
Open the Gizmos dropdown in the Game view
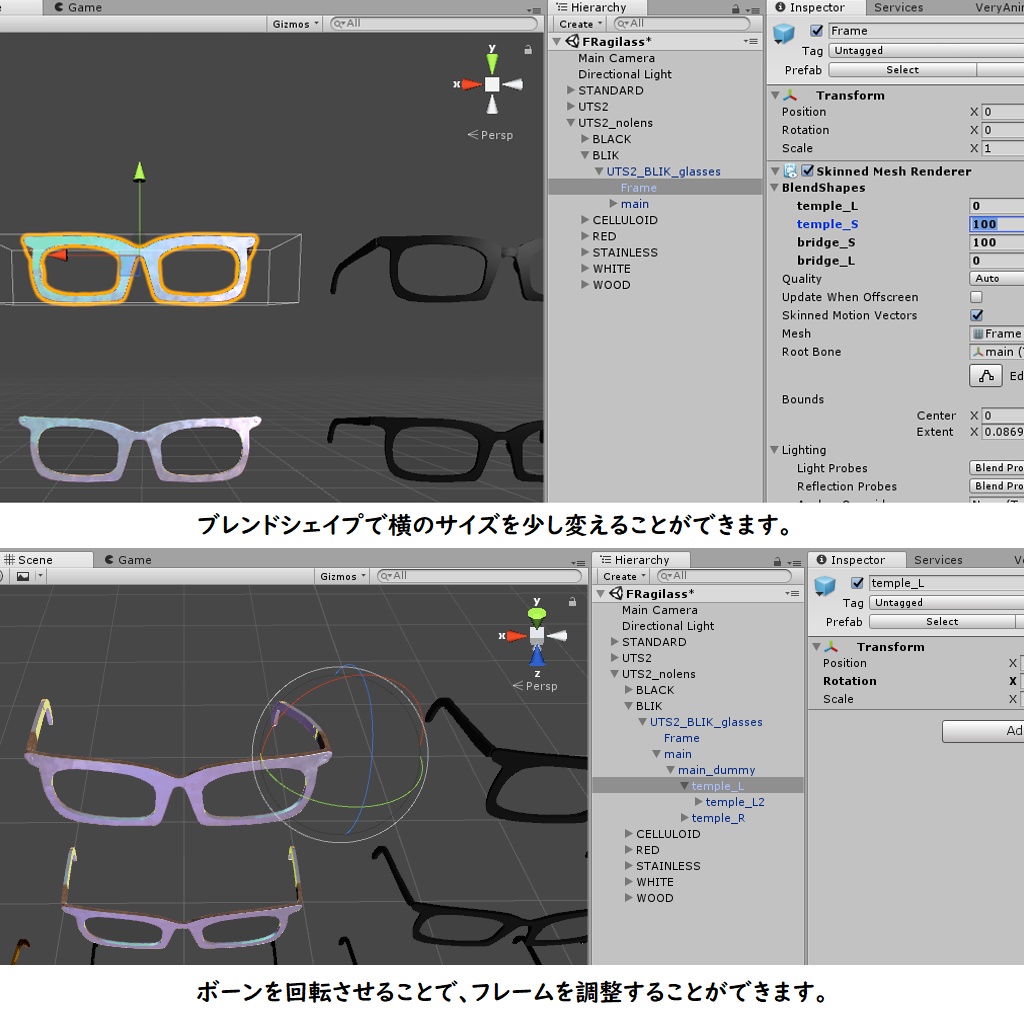pos(293,23)
